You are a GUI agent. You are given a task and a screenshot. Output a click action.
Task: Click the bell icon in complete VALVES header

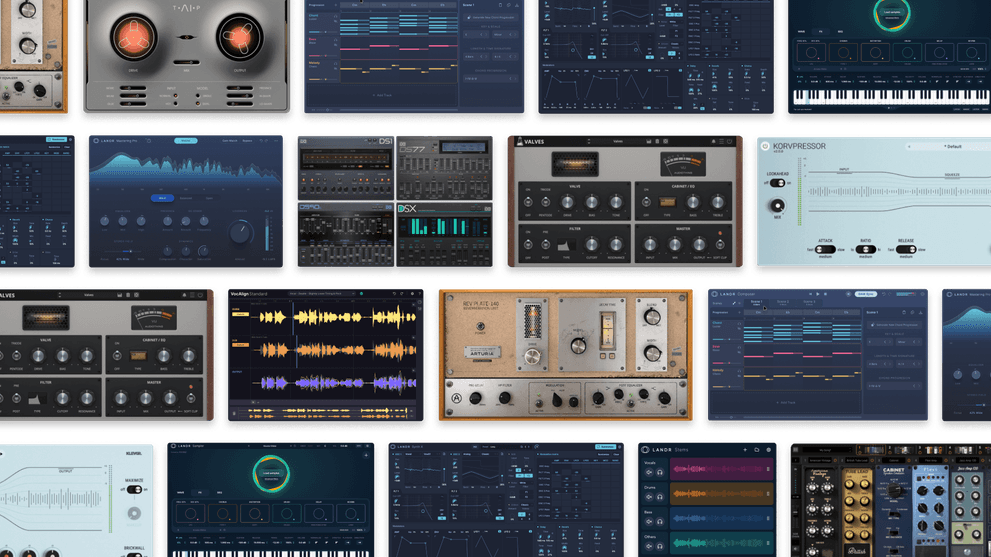714,141
